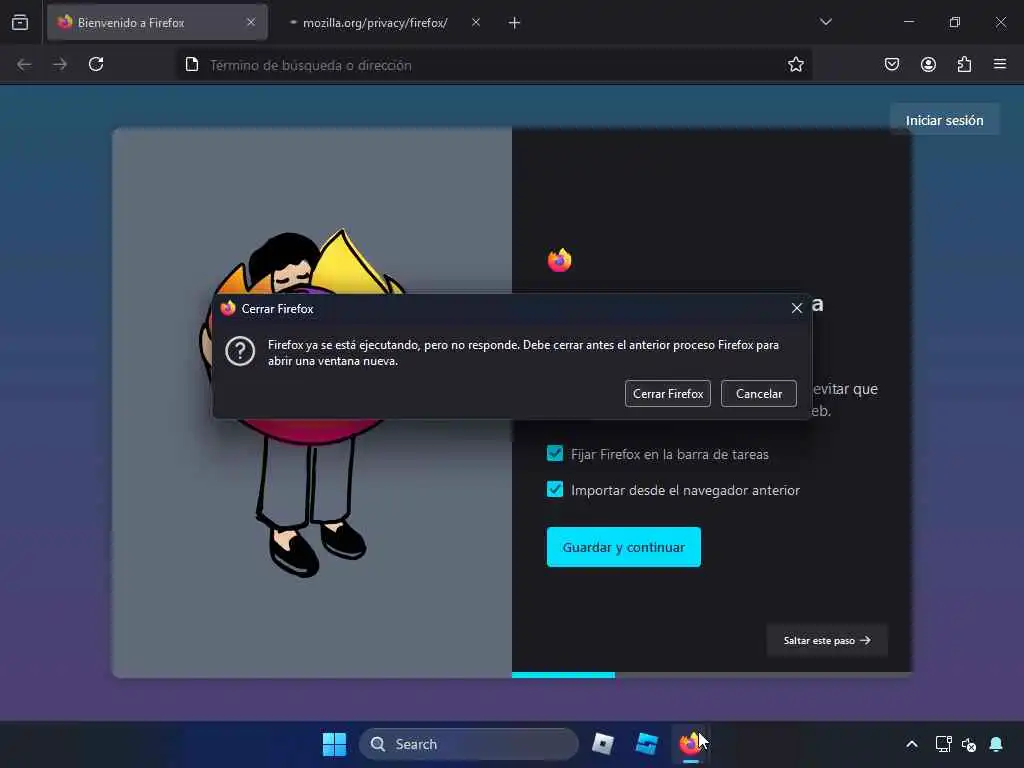Open a new tab with plus icon

click(514, 23)
